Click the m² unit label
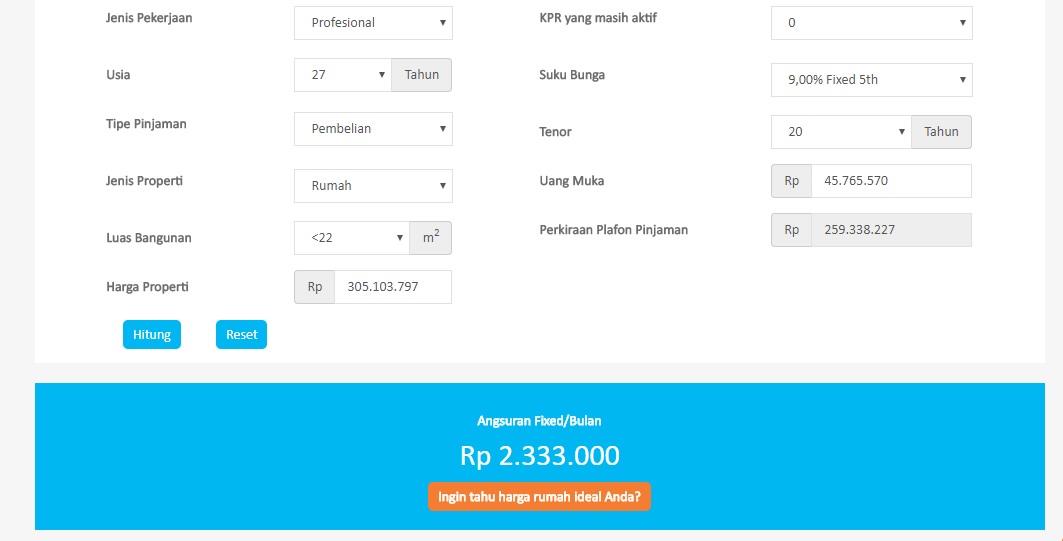 [430, 238]
